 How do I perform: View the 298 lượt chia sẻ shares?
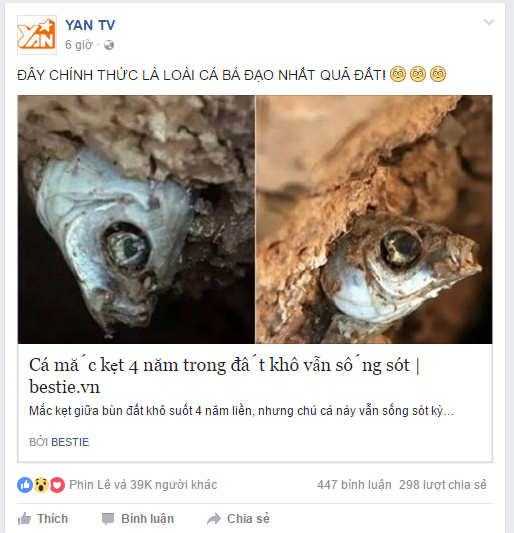click(443, 485)
